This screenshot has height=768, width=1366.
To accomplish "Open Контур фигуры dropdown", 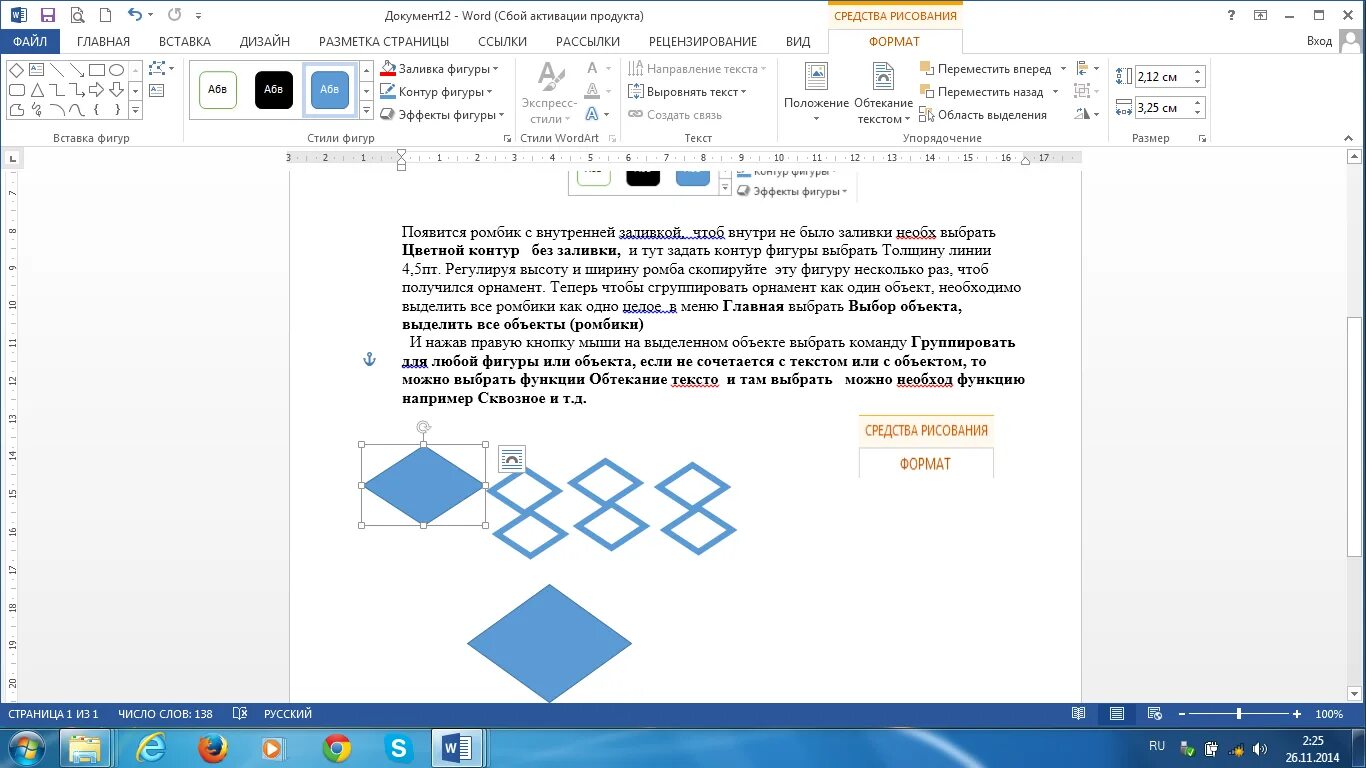I will pyautogui.click(x=437, y=92).
